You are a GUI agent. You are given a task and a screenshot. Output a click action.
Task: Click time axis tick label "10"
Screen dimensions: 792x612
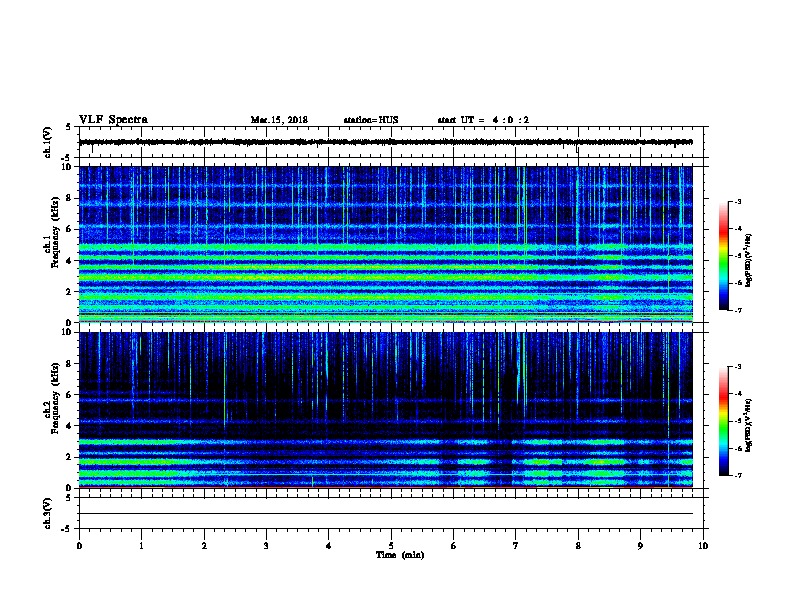click(x=703, y=546)
